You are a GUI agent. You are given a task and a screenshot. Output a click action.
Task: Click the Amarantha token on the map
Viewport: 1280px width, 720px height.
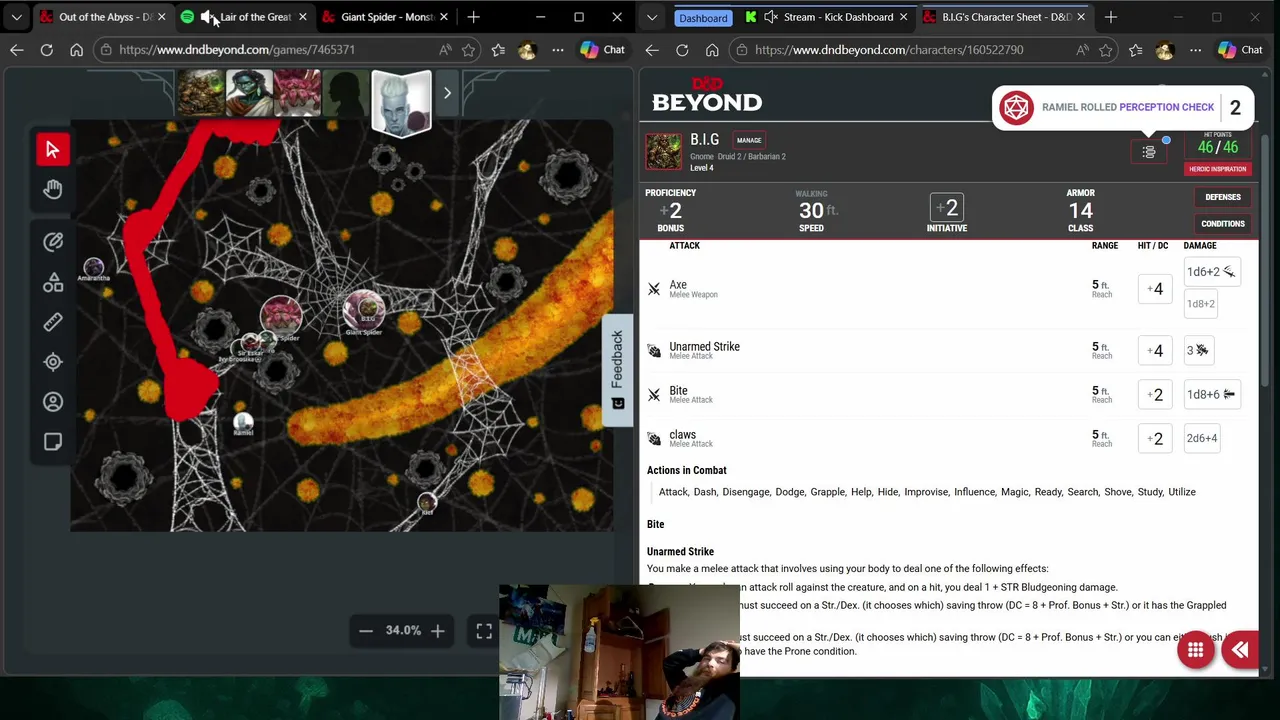pos(93,268)
